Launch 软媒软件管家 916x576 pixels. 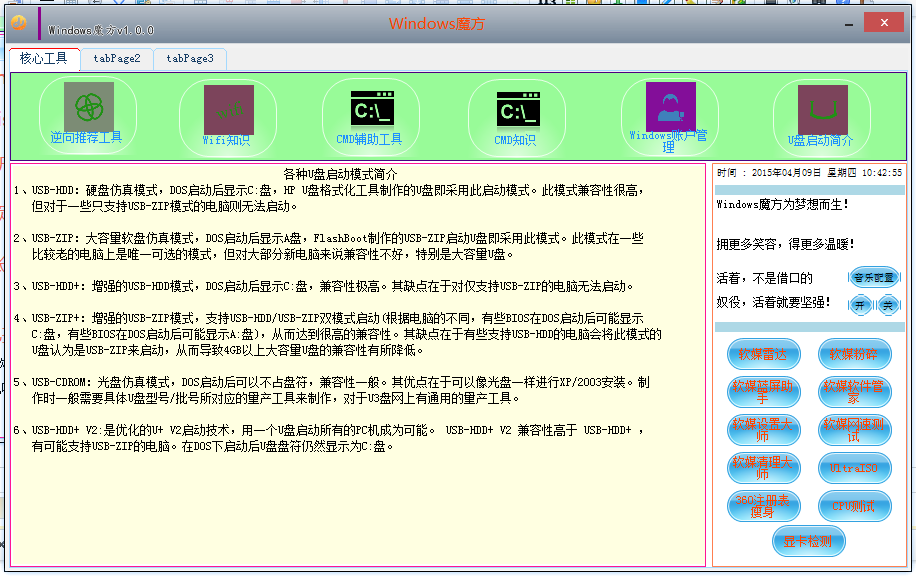pos(854,392)
